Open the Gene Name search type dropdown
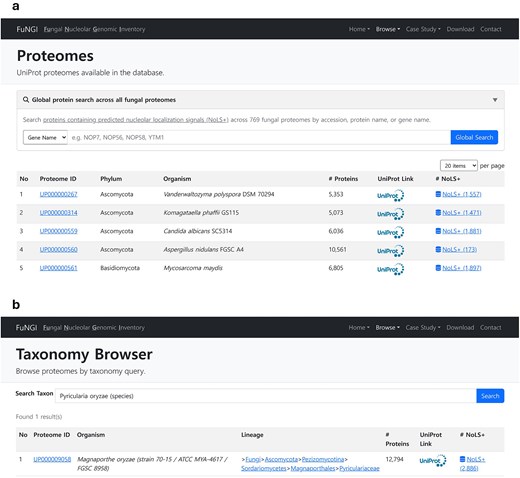The width and height of the screenshot is (520, 478). pos(46,137)
